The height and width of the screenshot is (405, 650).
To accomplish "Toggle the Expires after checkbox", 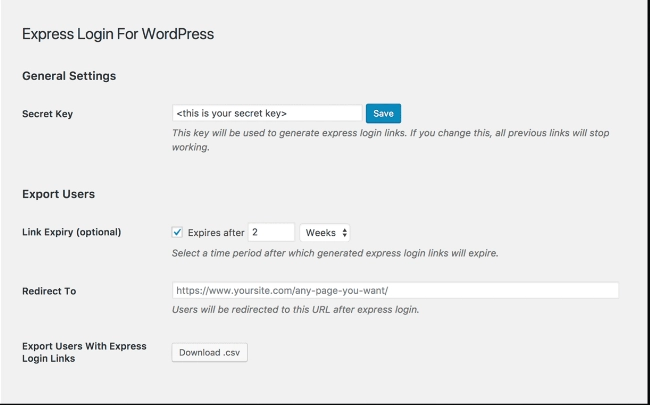I will tap(177, 232).
